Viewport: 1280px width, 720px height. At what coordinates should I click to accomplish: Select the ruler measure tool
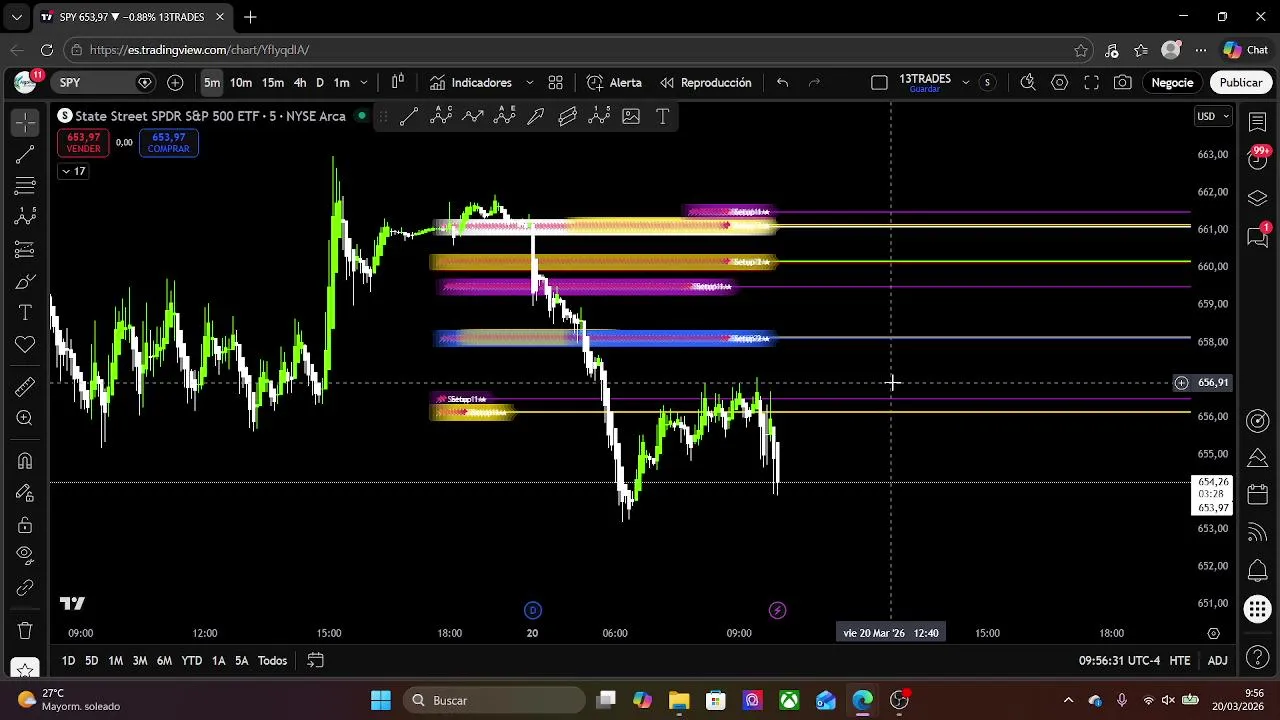pos(25,386)
